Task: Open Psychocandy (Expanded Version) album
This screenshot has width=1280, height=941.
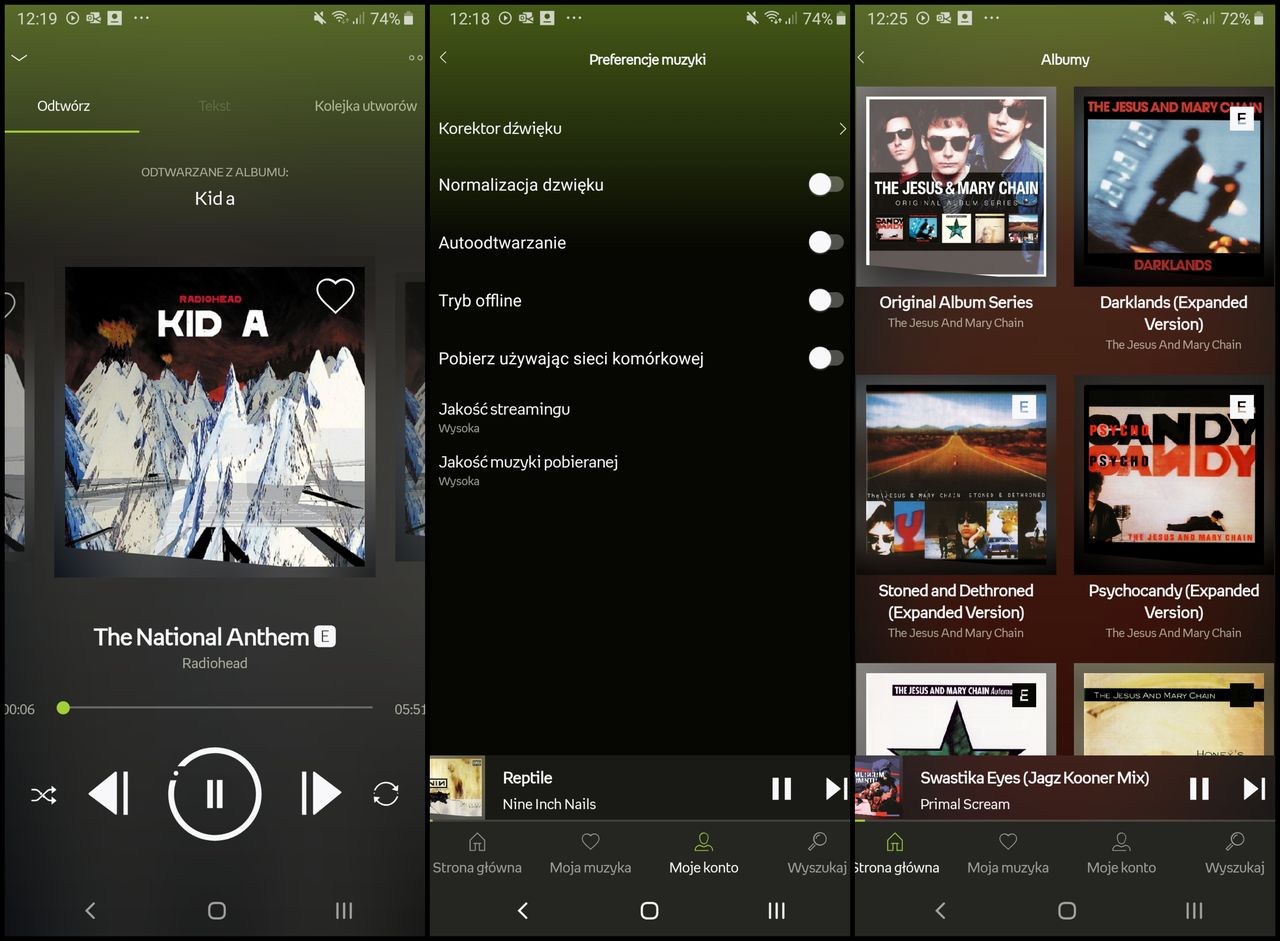Action: 1174,475
